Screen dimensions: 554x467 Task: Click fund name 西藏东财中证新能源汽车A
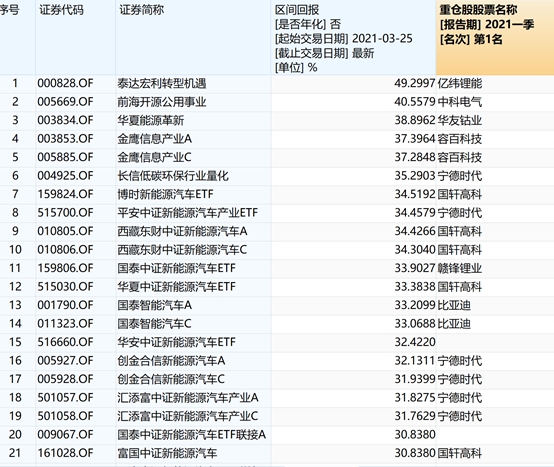coord(182,231)
